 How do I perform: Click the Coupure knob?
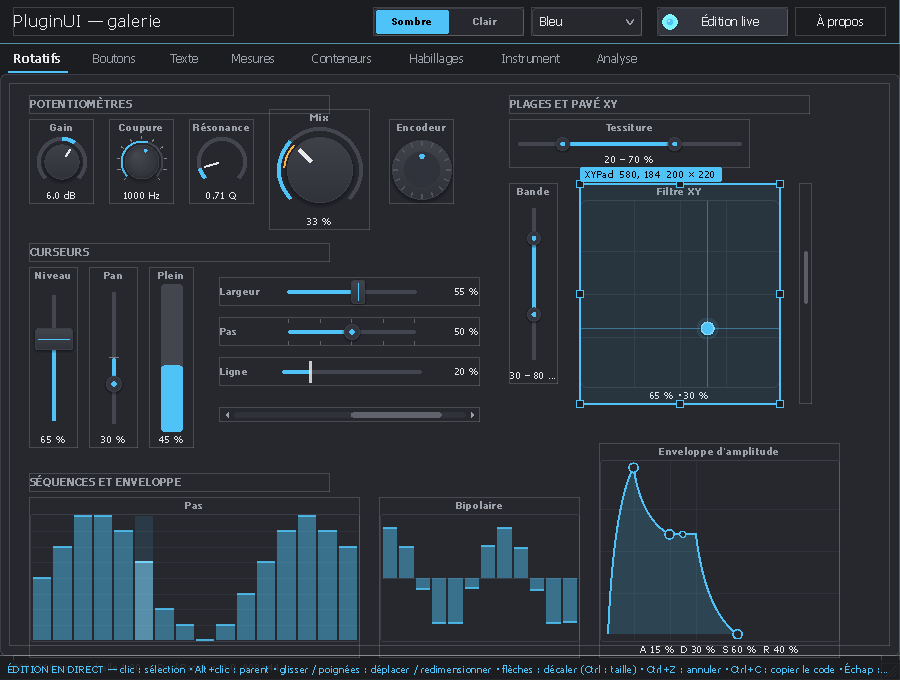pos(141,161)
